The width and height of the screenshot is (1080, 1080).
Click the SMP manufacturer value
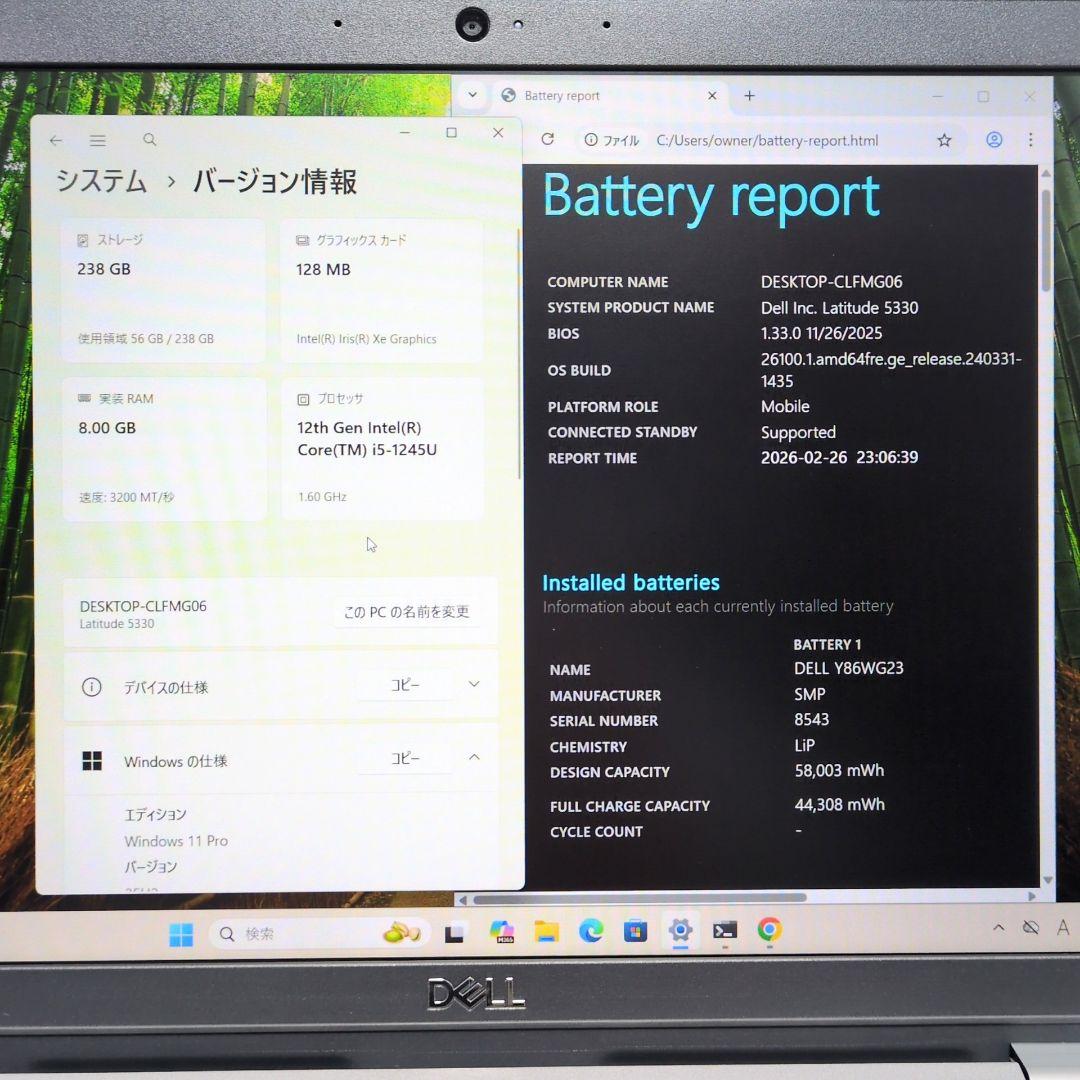809,694
